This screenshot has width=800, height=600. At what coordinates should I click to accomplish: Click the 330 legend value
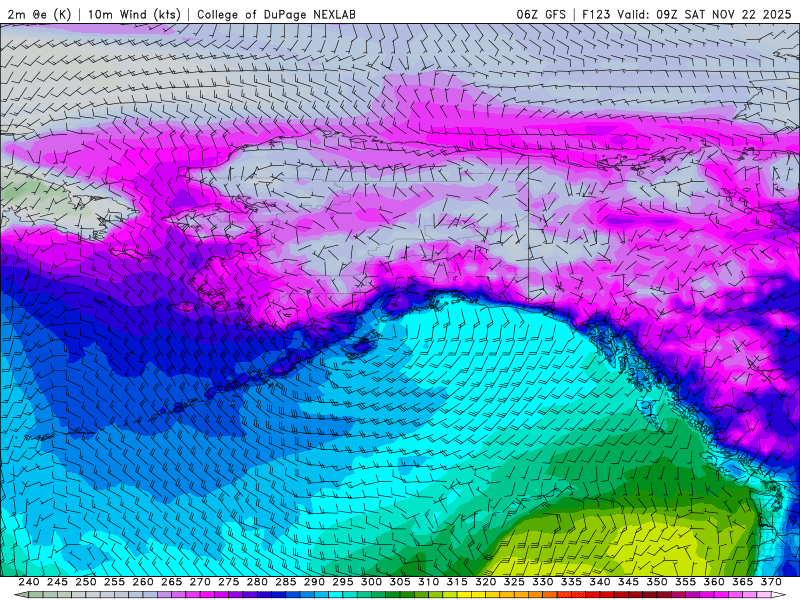tap(543, 582)
